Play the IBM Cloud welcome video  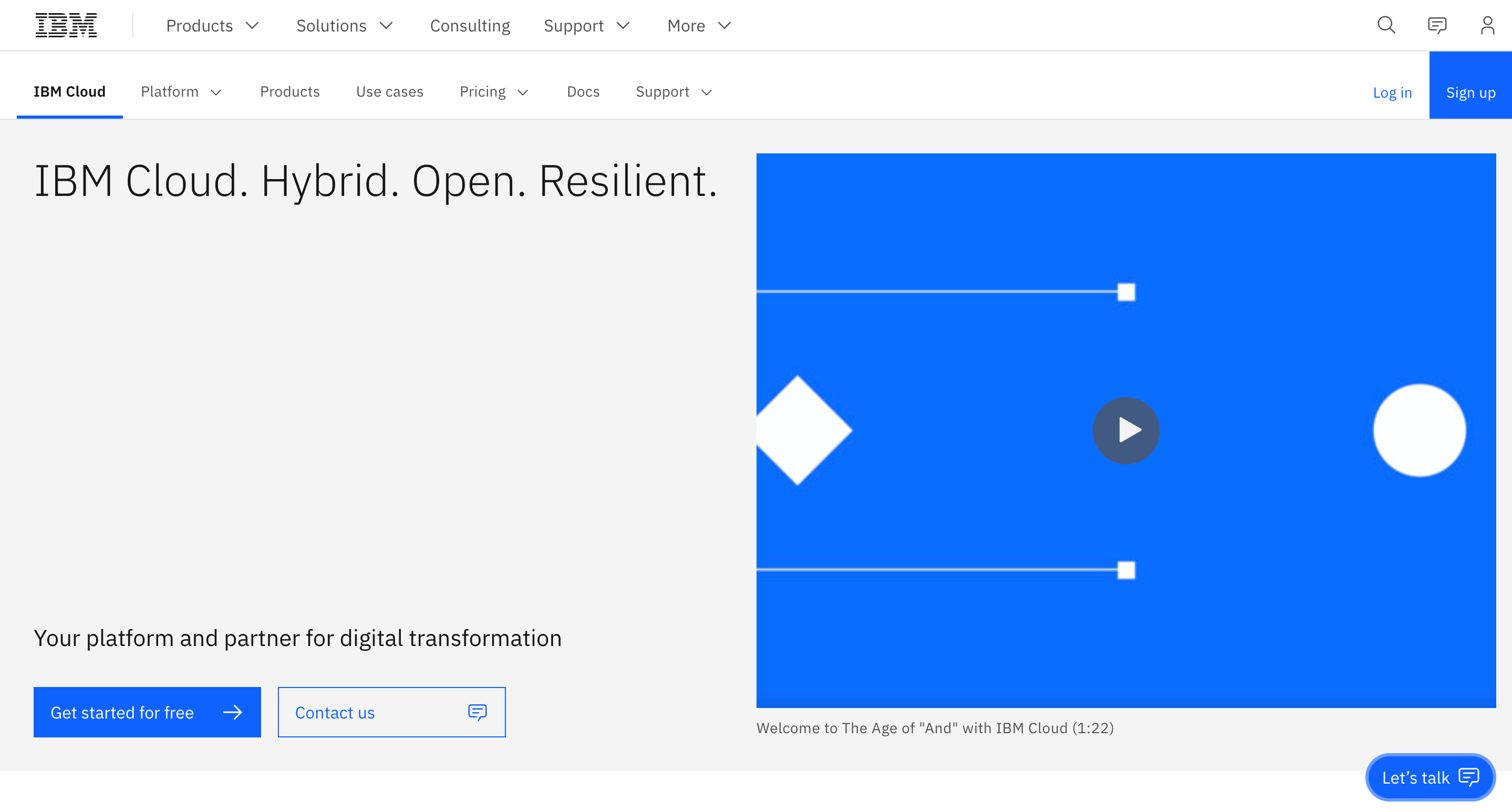pos(1126,431)
